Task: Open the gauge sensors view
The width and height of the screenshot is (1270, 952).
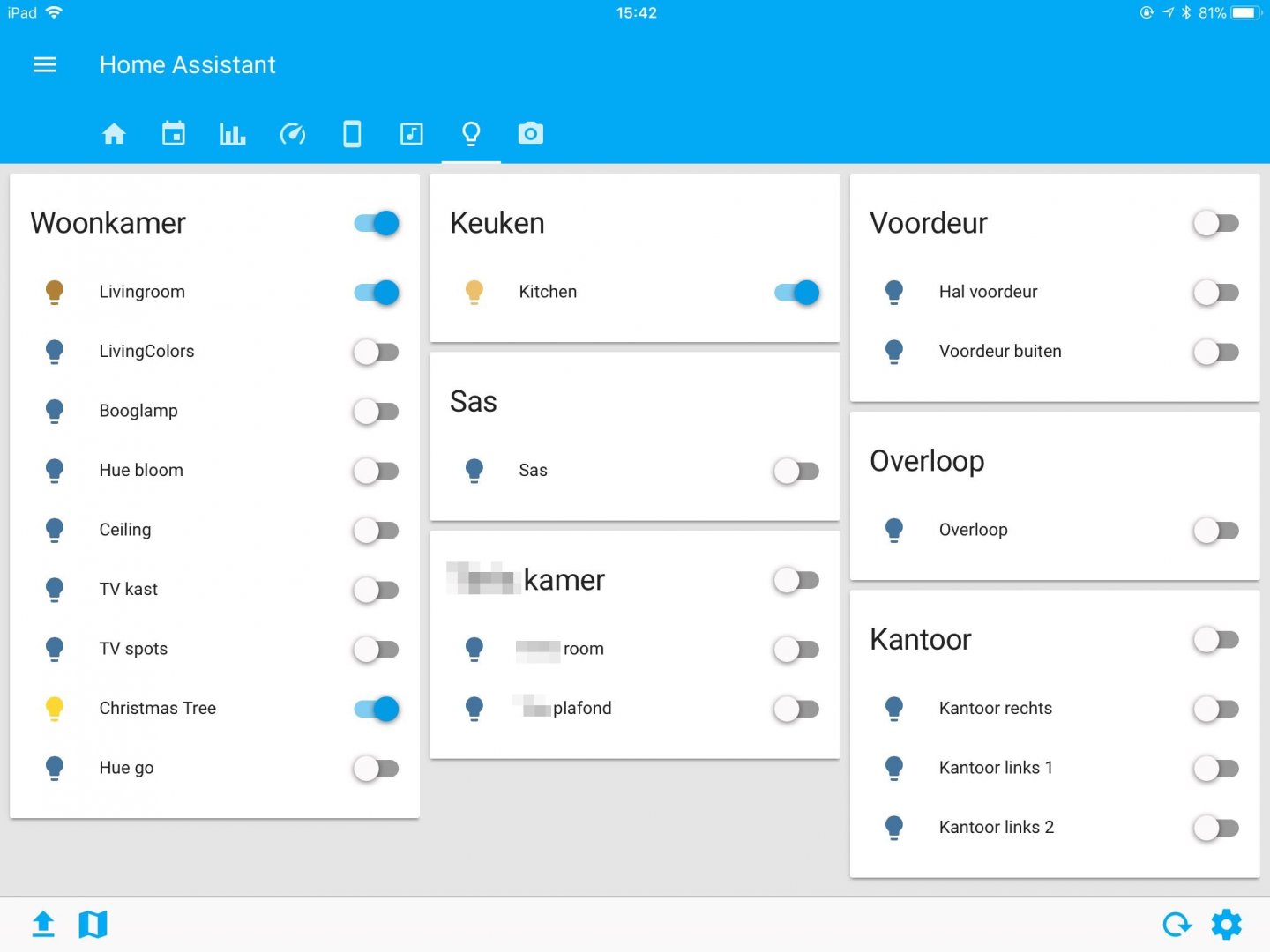Action: tap(293, 134)
